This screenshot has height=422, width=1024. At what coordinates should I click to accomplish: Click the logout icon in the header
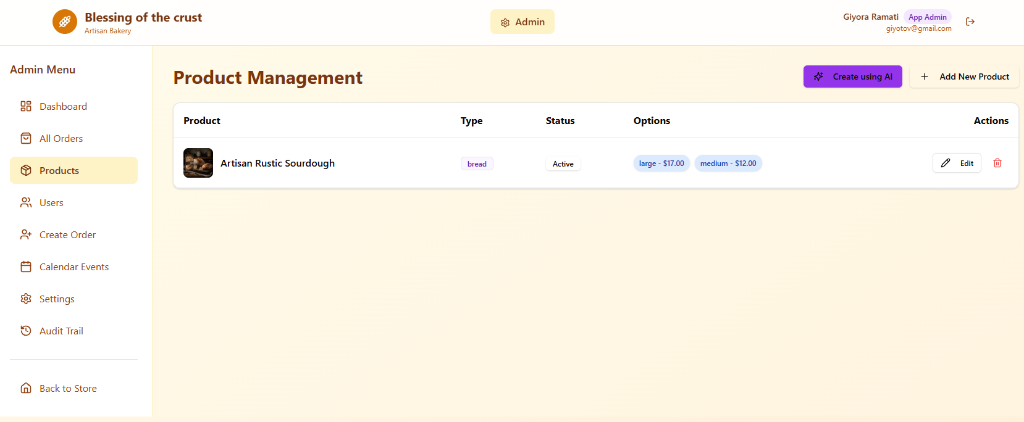(970, 22)
